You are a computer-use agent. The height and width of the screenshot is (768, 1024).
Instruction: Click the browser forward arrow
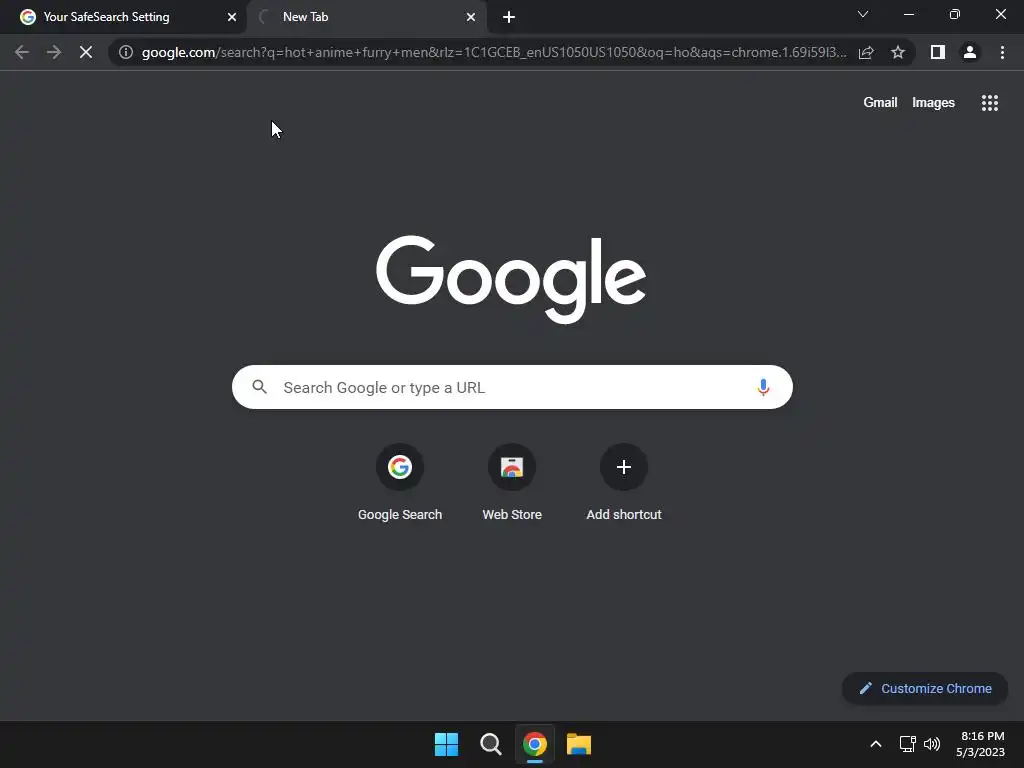tap(54, 52)
